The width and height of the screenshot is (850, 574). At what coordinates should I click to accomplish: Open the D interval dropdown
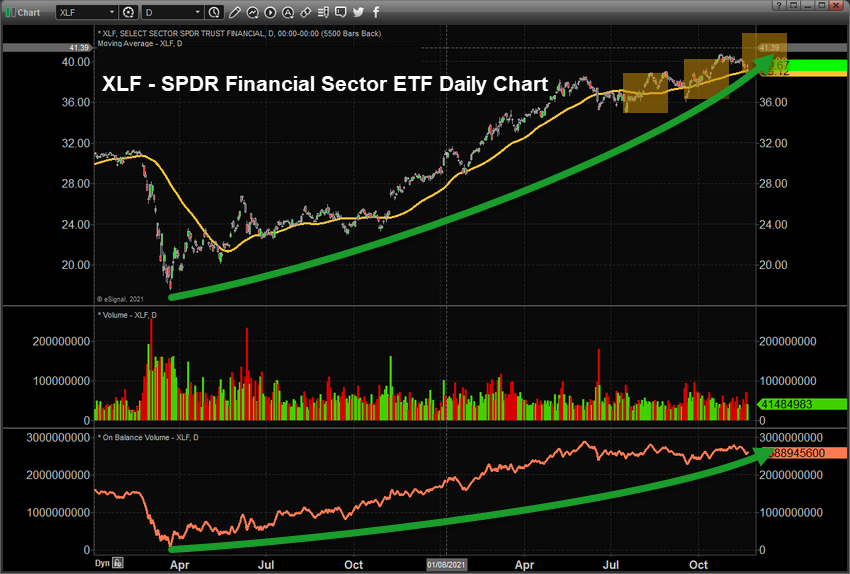(172, 12)
